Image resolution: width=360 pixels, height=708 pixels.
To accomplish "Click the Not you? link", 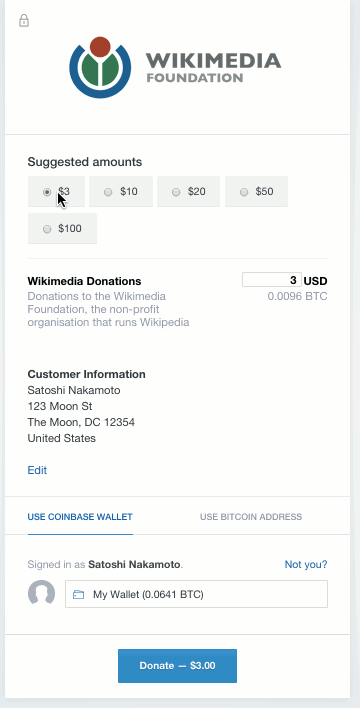I will (x=306, y=564).
